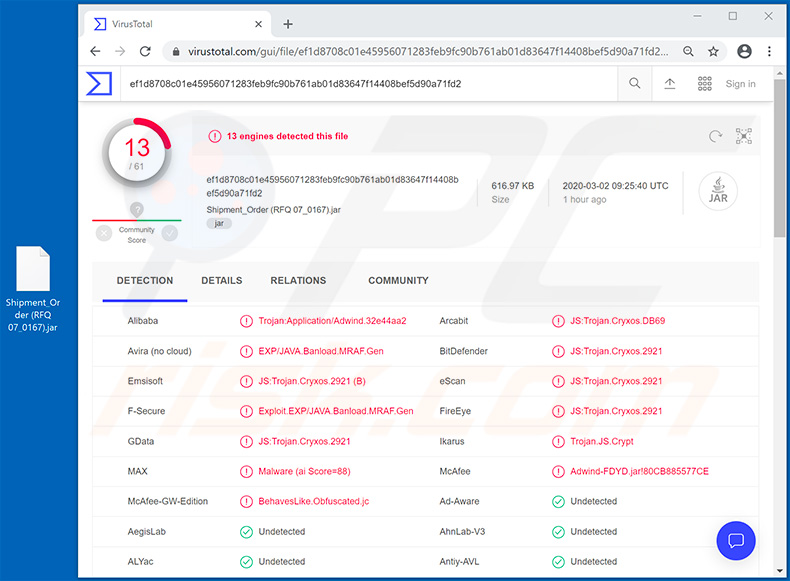This screenshot has width=790, height=581.
Task: Bookmark this page with star icon
Action: (x=713, y=51)
